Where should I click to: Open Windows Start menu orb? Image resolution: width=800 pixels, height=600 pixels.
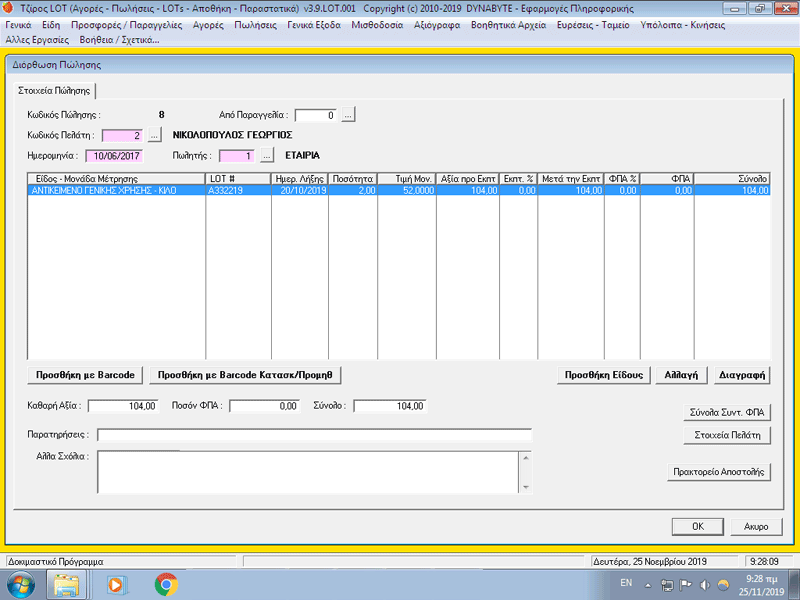(21, 585)
